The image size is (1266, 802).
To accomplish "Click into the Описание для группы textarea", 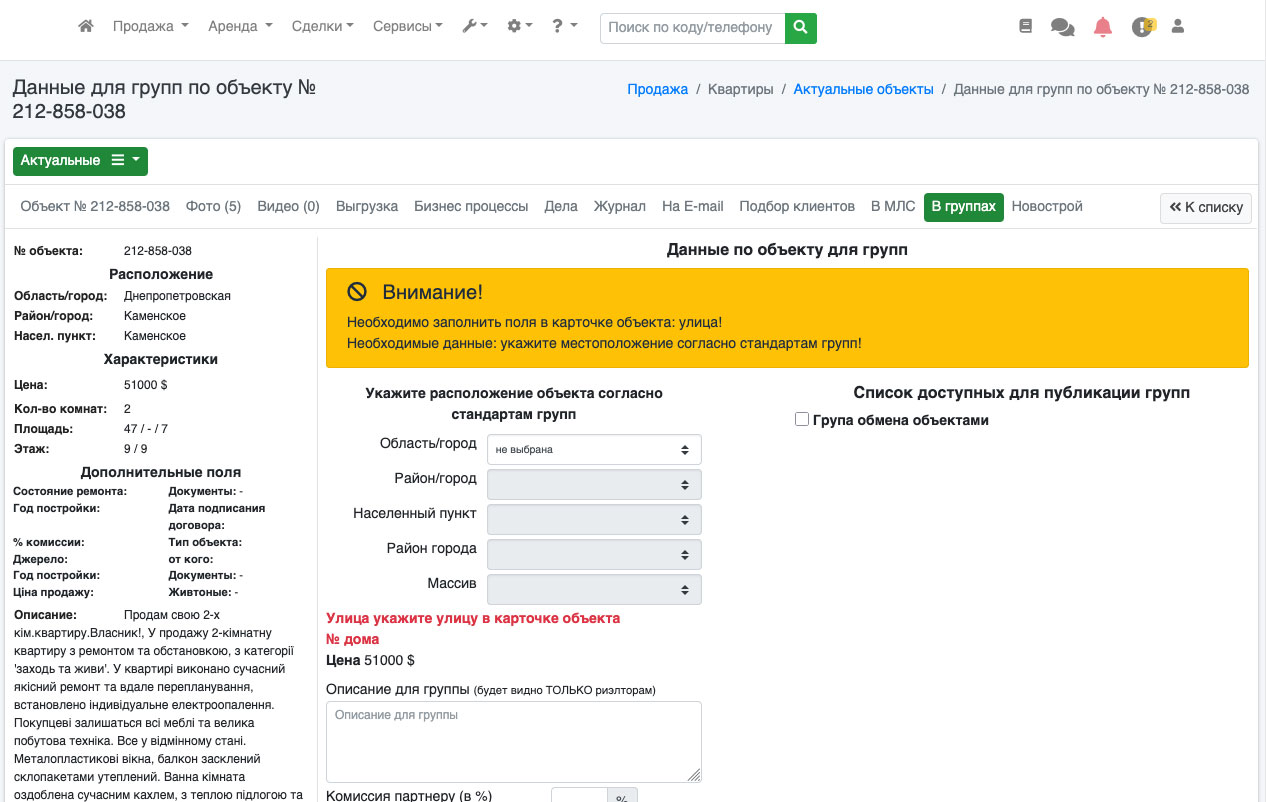I will tap(513, 741).
